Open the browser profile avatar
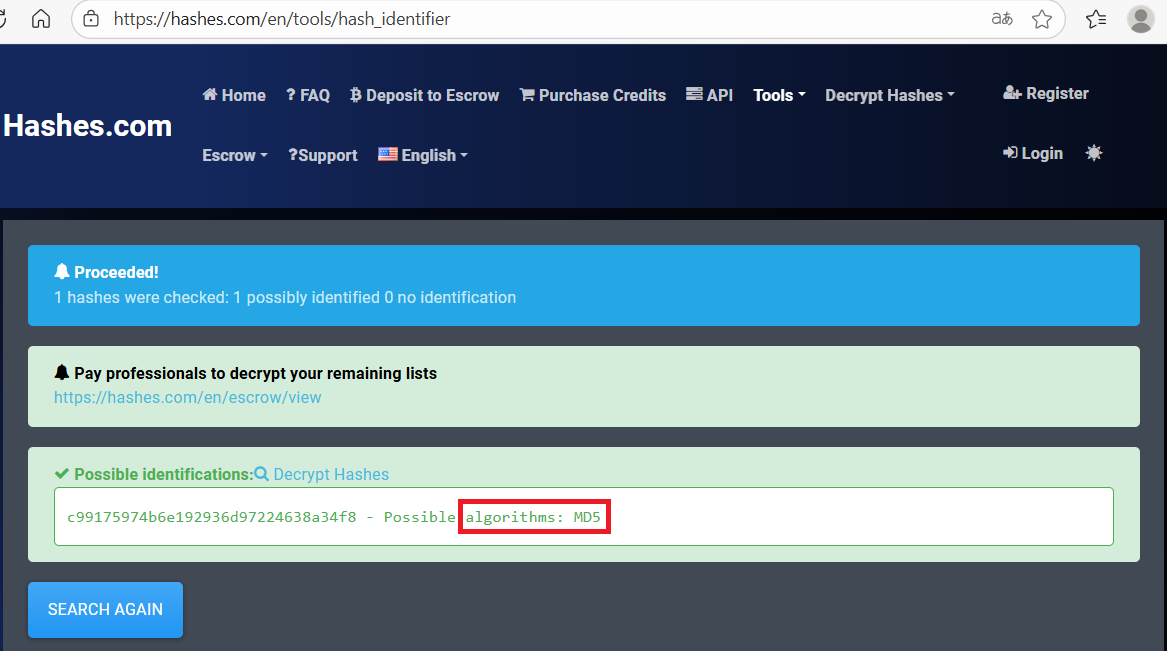The width and height of the screenshot is (1167, 651). (x=1139, y=19)
